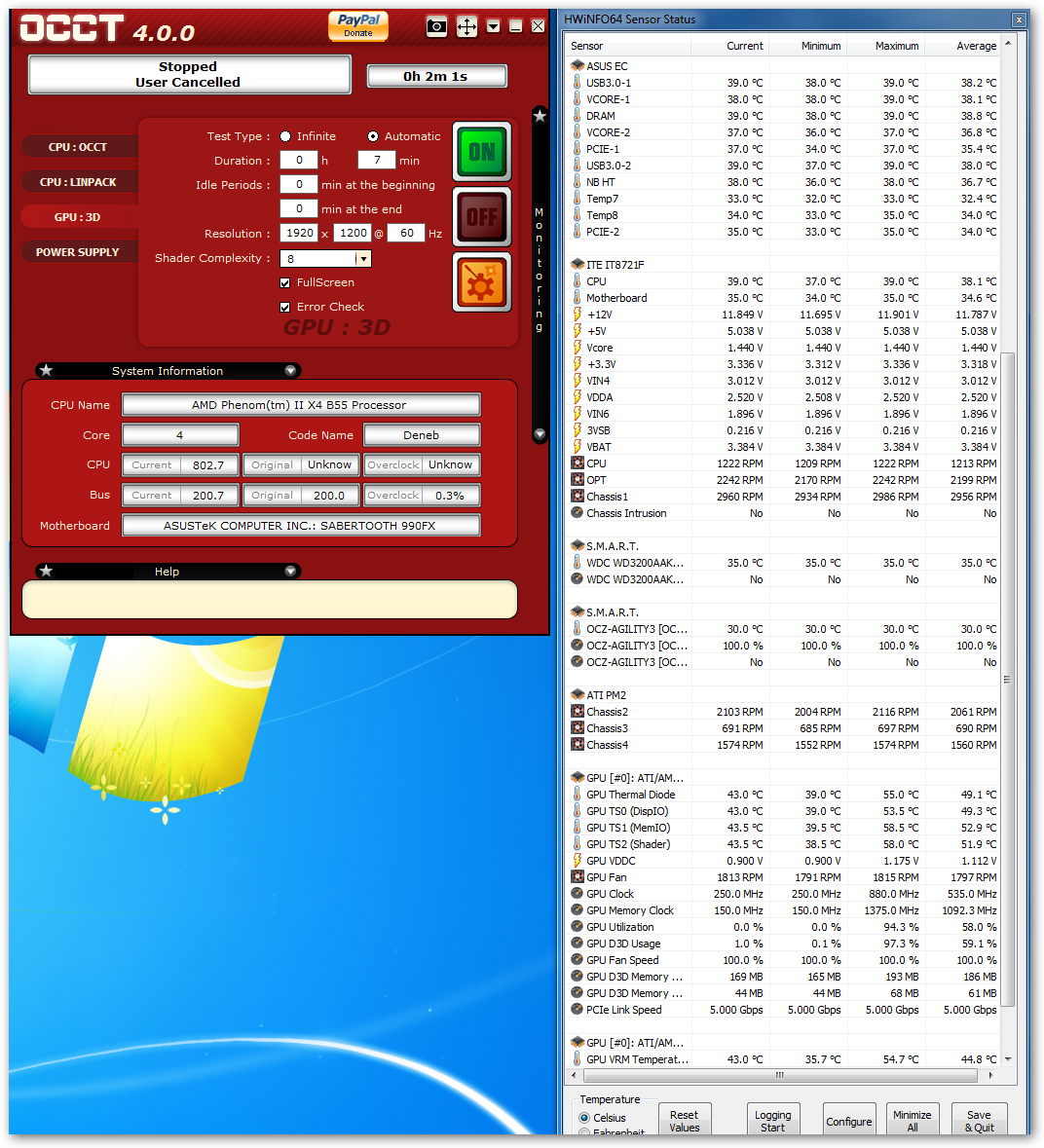Screen dimensions: 1044x1148
Task: Click the star icon on System Information header
Action: [x=46, y=370]
